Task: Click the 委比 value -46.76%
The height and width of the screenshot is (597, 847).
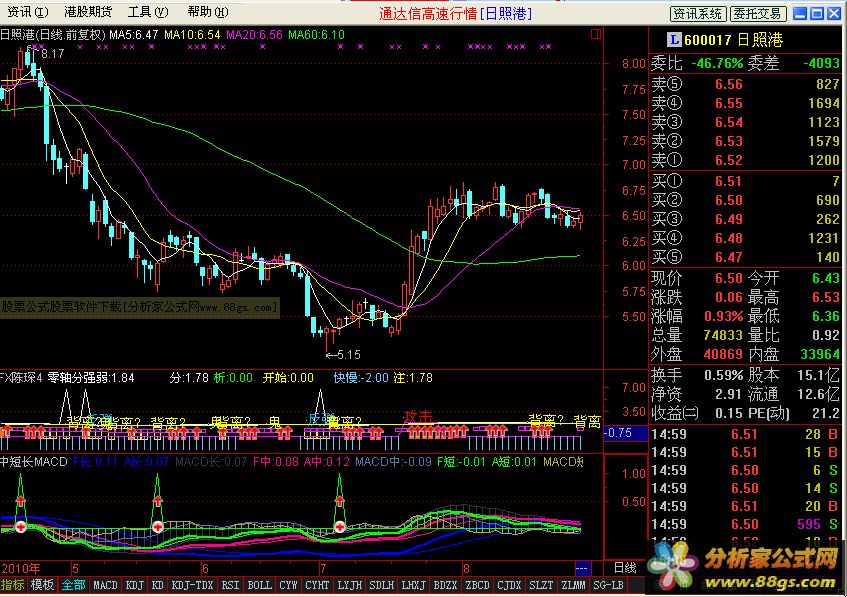Action: pyautogui.click(x=717, y=63)
